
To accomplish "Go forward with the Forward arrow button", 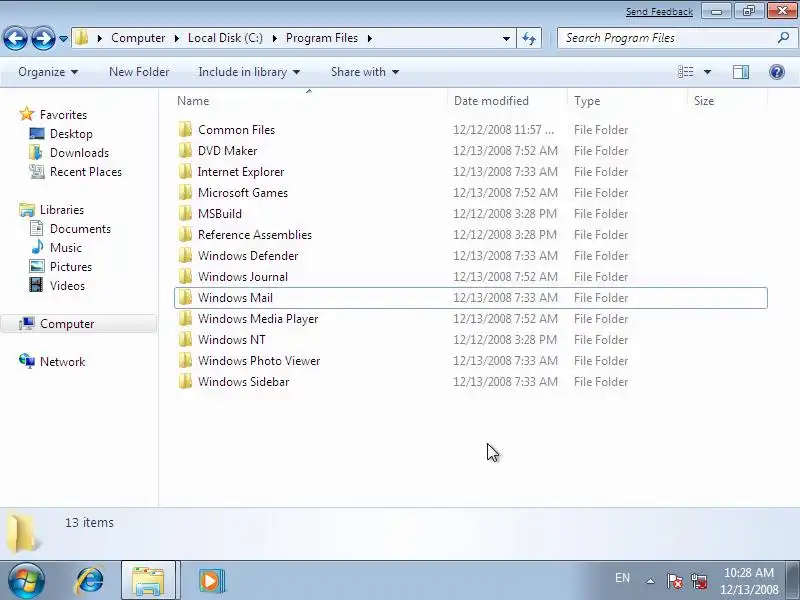I will [43, 38].
